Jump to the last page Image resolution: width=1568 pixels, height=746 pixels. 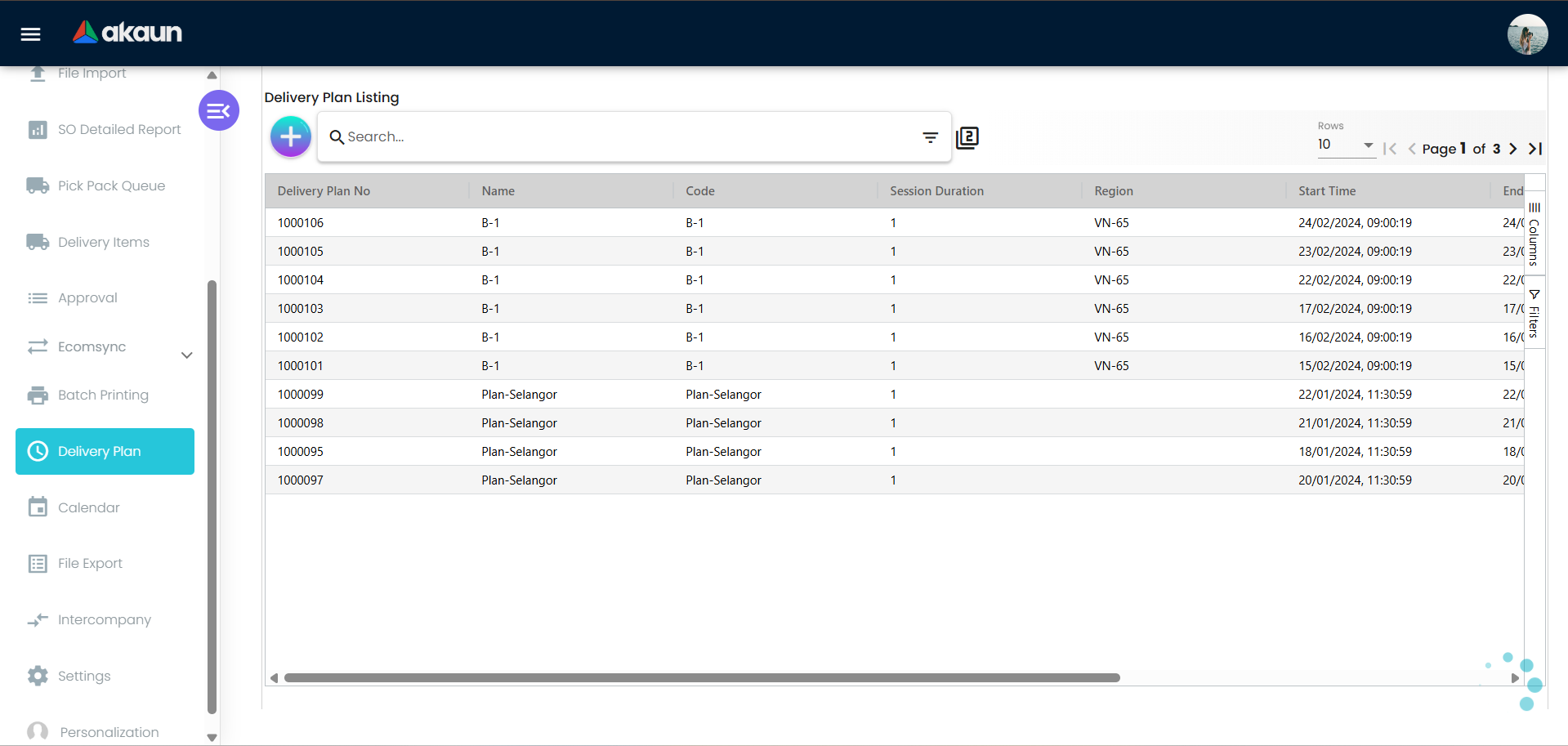(x=1535, y=149)
